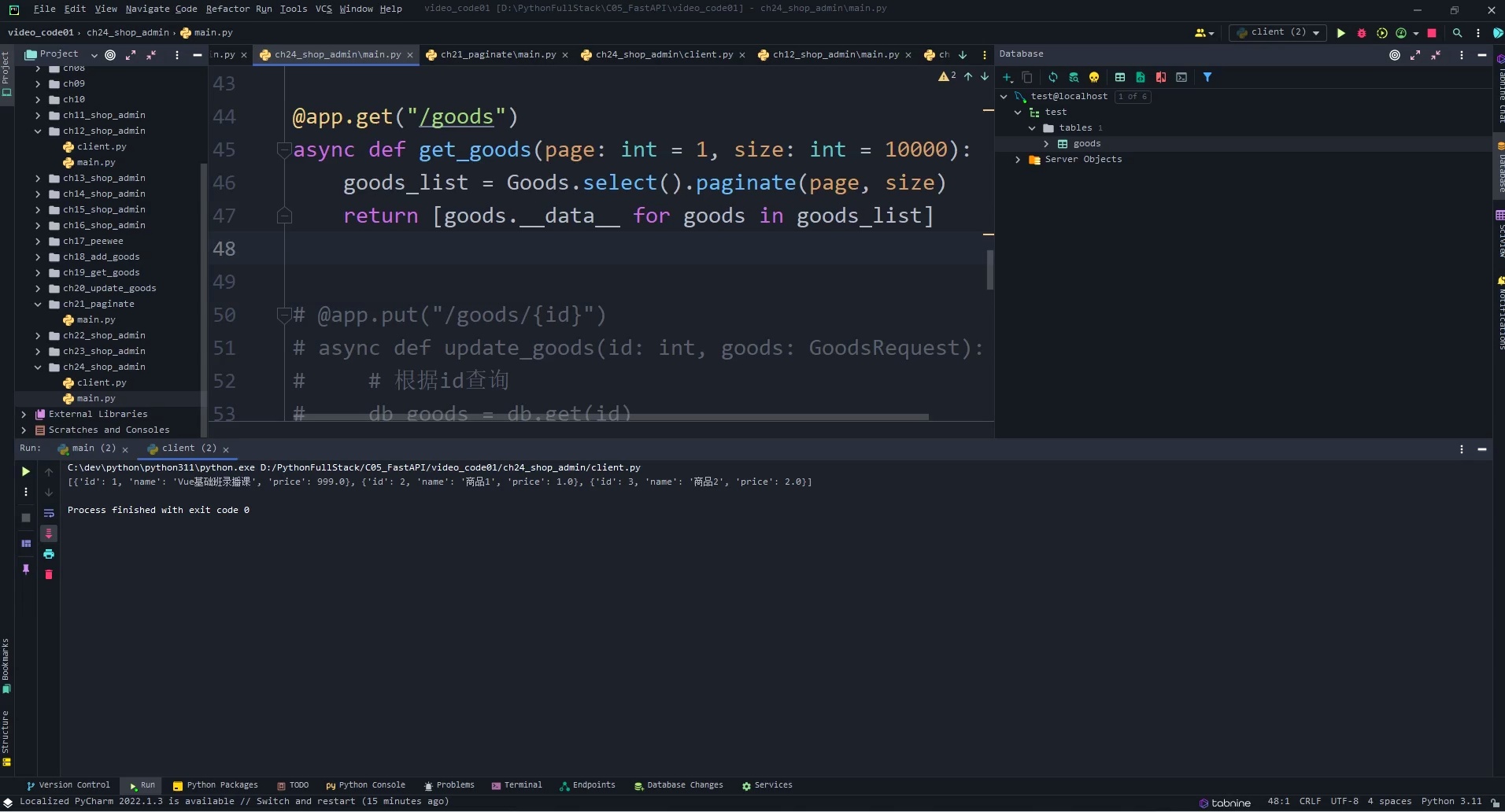This screenshot has width=1505, height=812.
Task: Open the Database Changes tool window
Action: point(684,785)
